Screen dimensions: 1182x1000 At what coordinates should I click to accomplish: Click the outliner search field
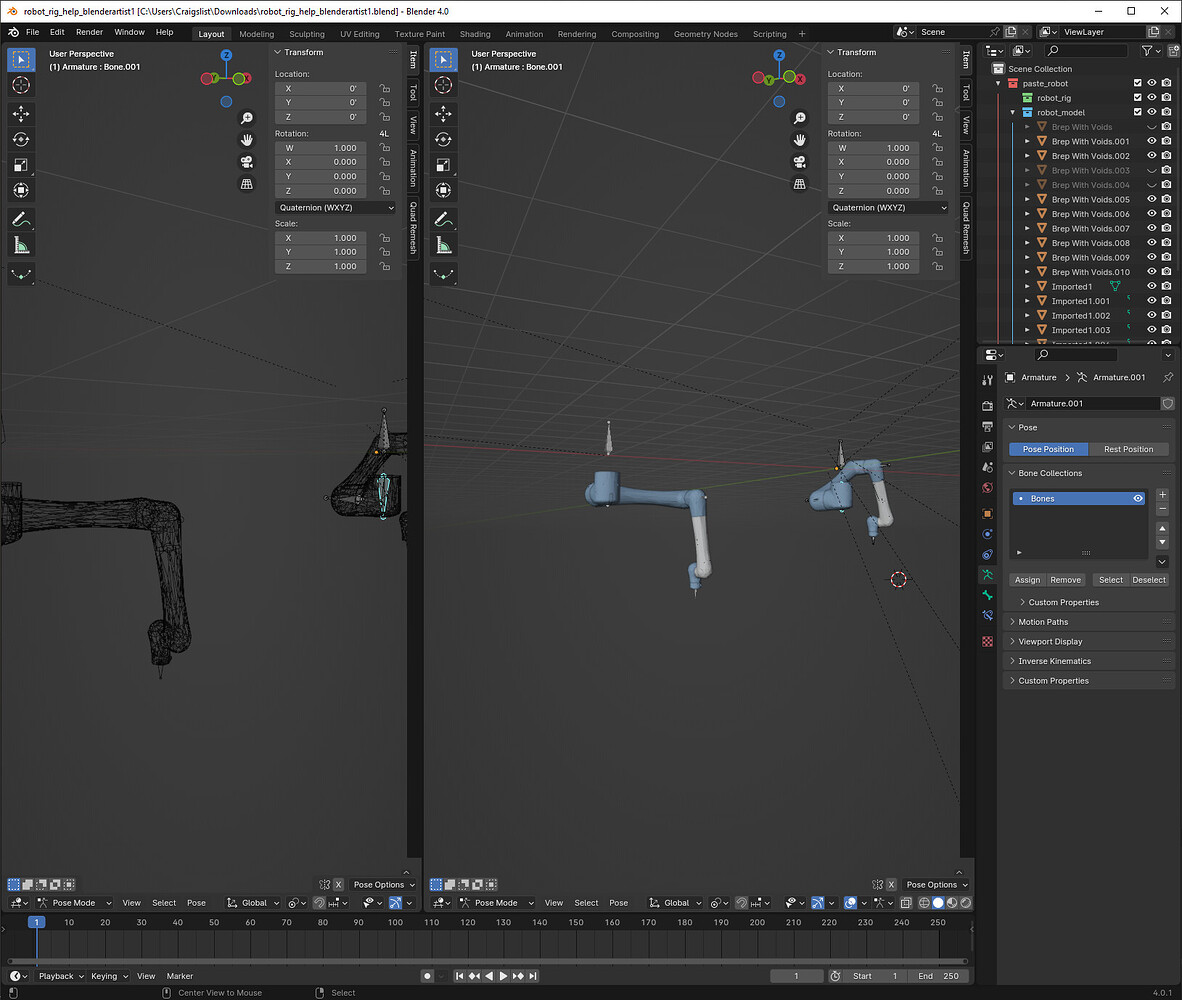(1086, 50)
